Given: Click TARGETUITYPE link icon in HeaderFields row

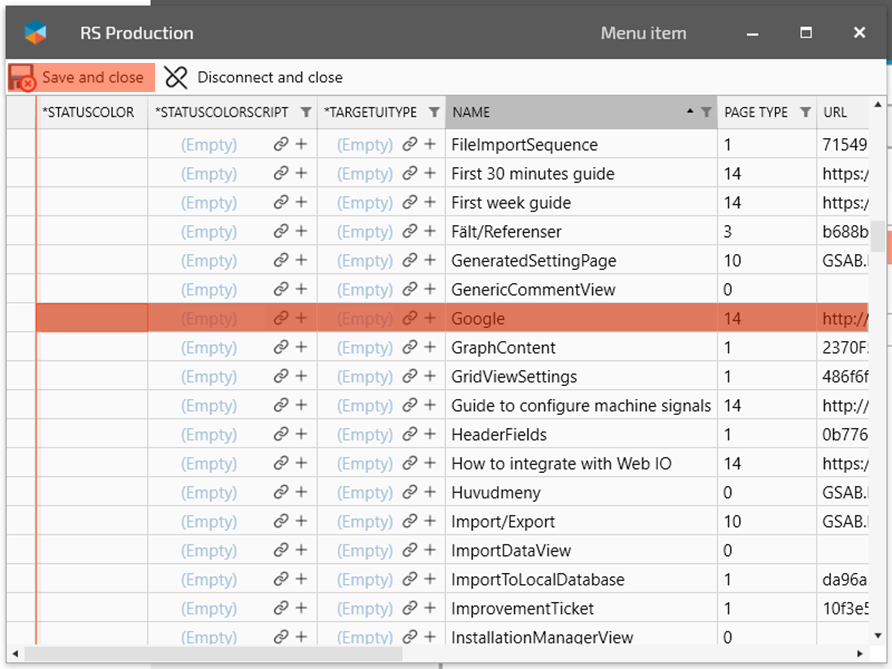Looking at the screenshot, I should (410, 435).
